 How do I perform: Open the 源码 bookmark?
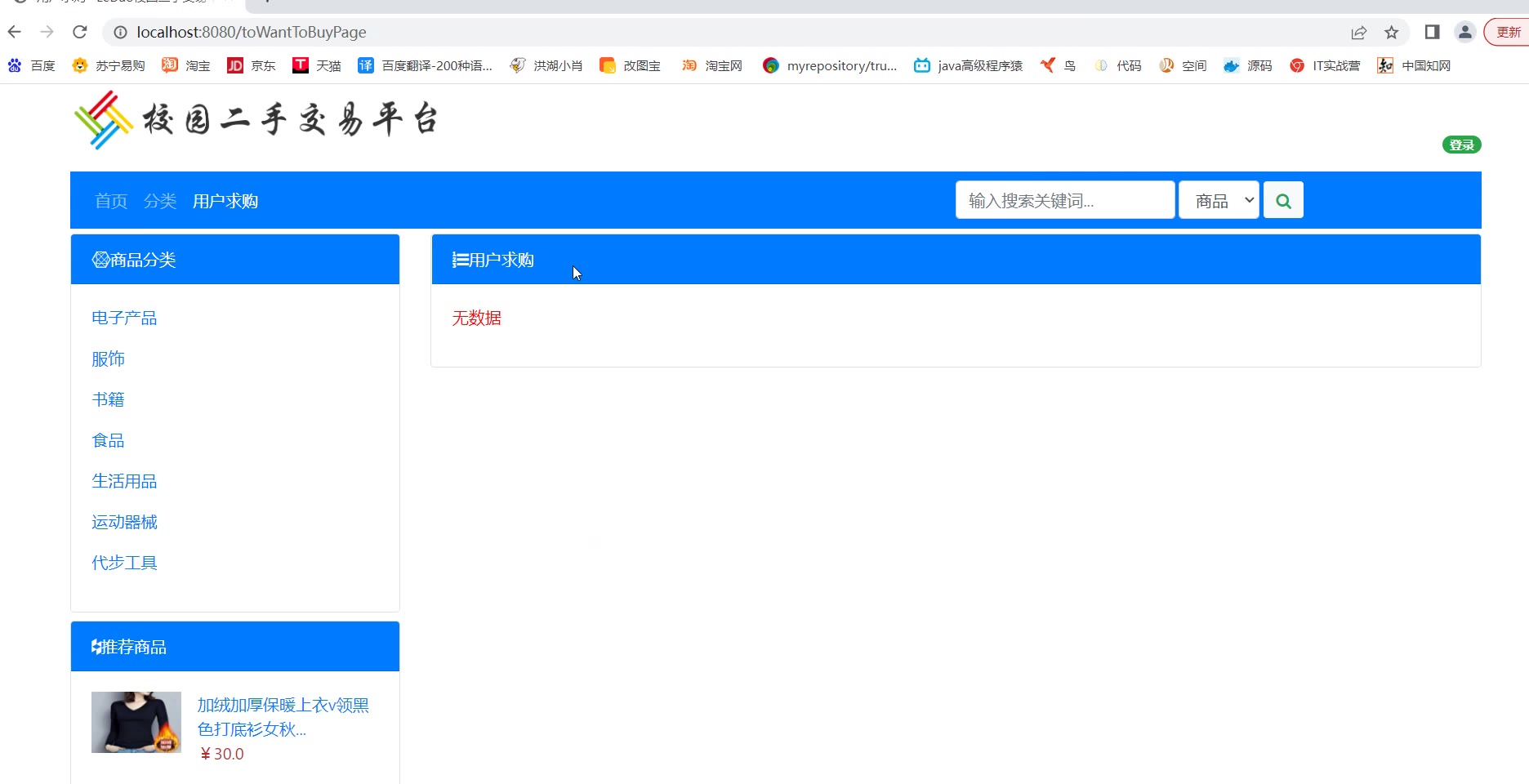pyautogui.click(x=1248, y=65)
